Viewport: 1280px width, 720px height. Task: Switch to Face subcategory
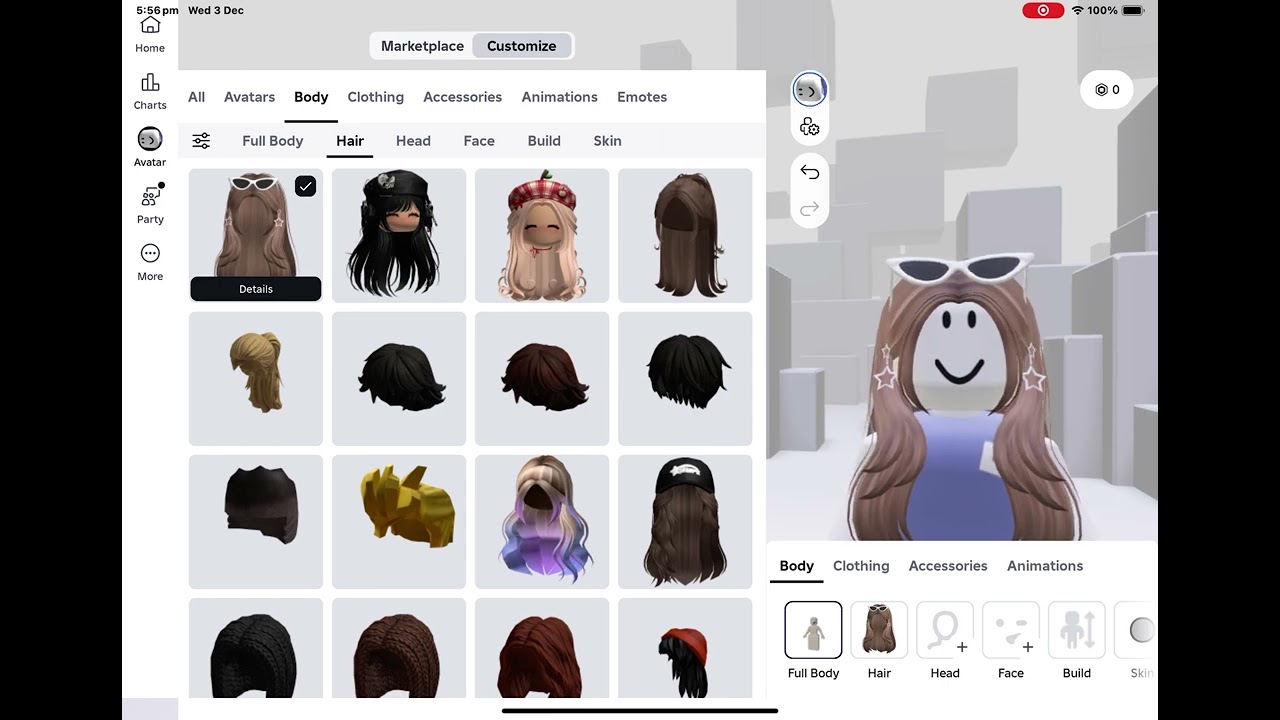(479, 141)
